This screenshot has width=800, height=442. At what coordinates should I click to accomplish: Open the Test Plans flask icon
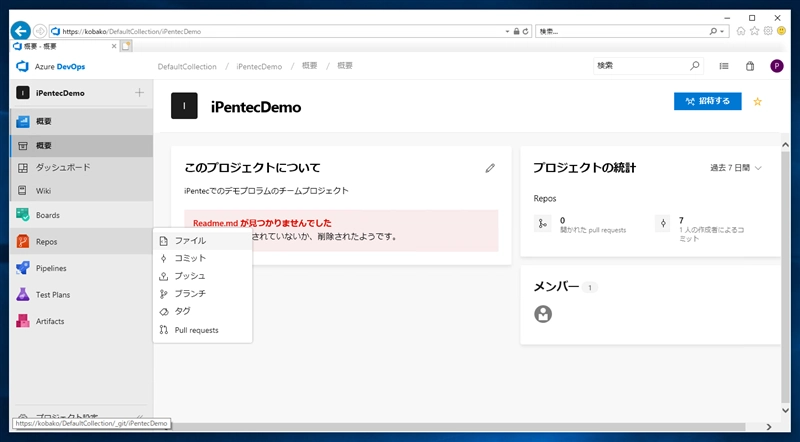pos(22,294)
